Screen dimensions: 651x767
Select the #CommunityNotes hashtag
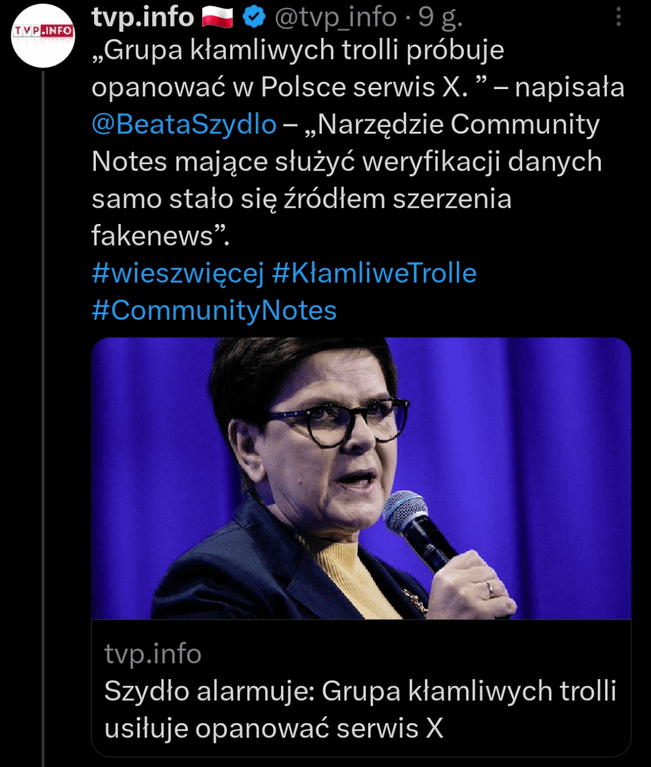[214, 310]
